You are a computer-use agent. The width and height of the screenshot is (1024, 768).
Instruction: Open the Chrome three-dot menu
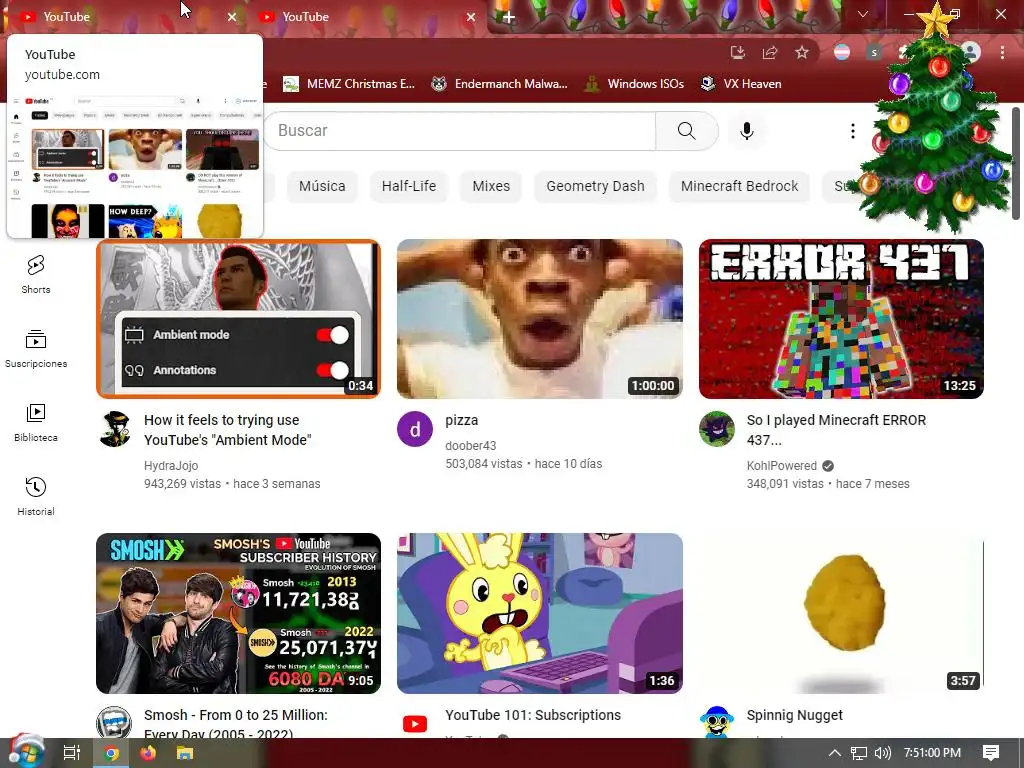(1002, 52)
